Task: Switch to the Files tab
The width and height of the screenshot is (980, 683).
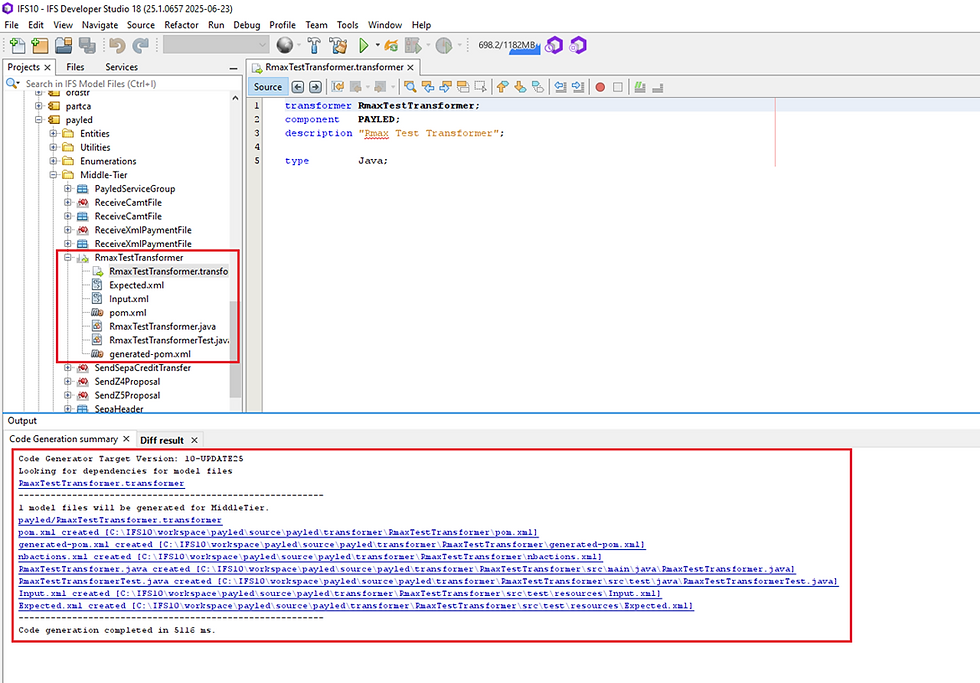Action: pyautogui.click(x=75, y=67)
